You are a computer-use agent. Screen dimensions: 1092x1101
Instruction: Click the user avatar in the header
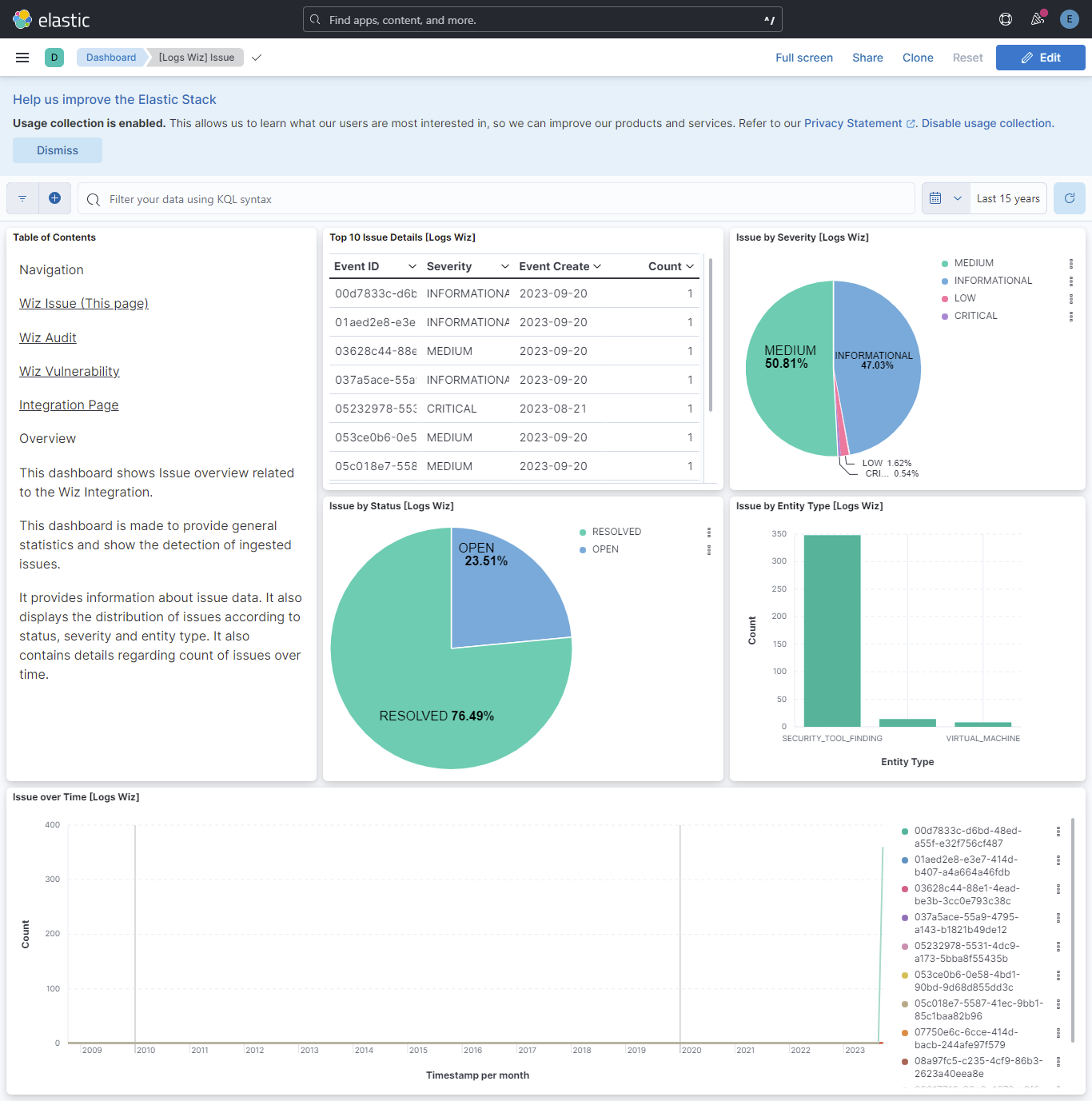[x=1069, y=18]
